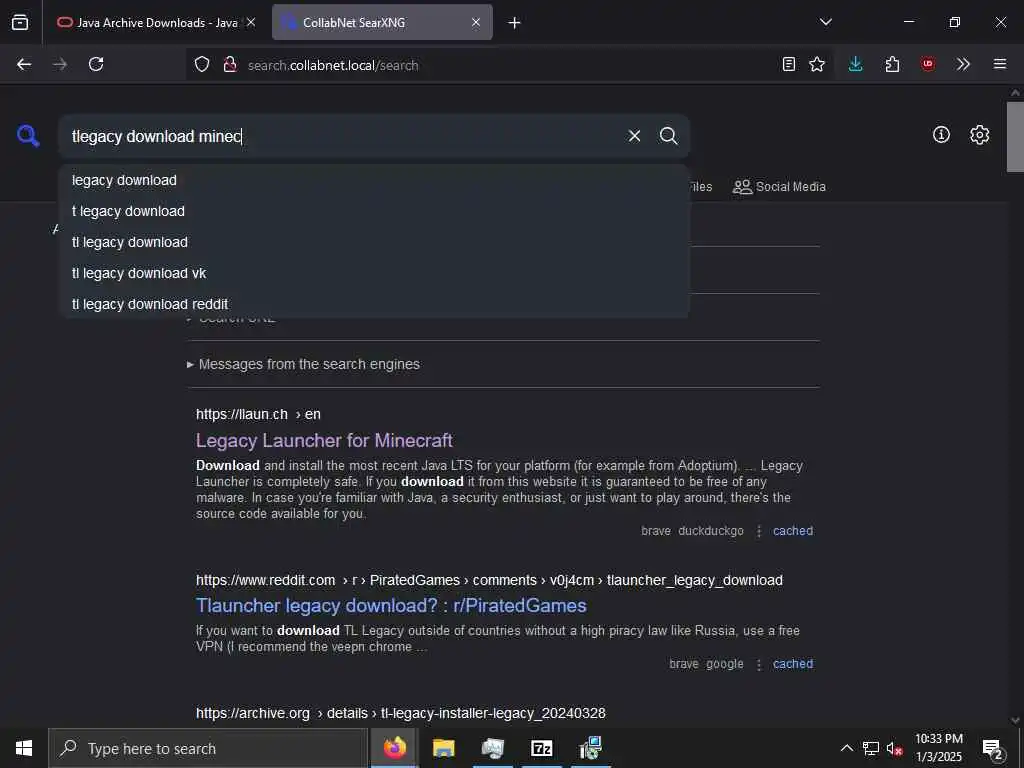The height and width of the screenshot is (768, 1024).
Task: Select the CollabNet SearXNG tab
Action: (381, 22)
